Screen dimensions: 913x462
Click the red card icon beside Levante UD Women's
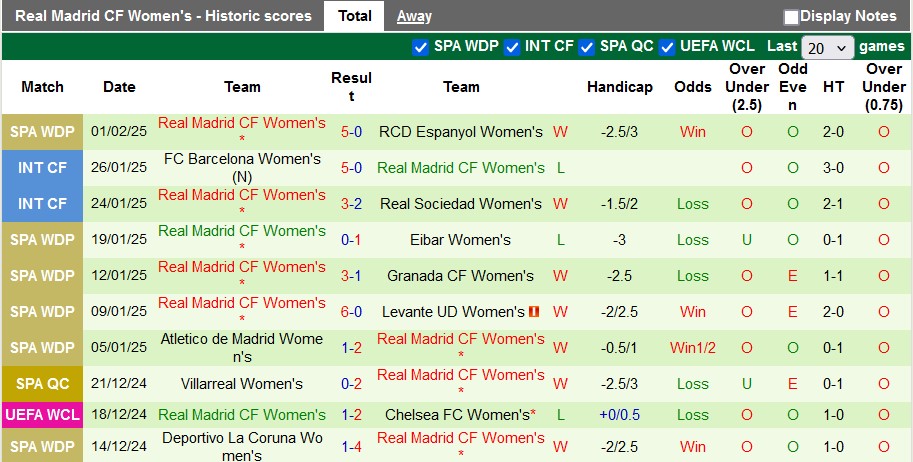534,312
